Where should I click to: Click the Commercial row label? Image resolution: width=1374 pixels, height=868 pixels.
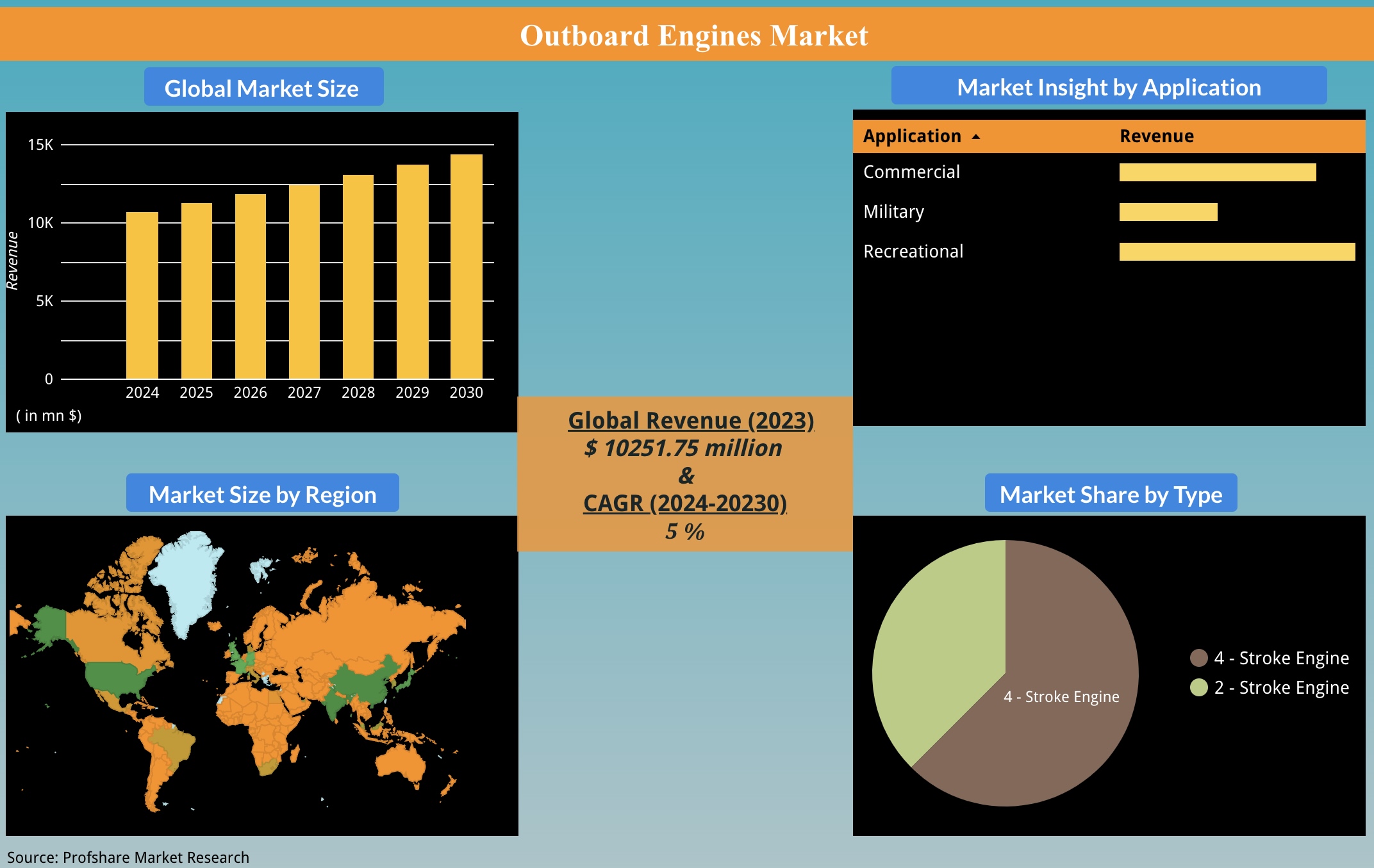pos(911,172)
